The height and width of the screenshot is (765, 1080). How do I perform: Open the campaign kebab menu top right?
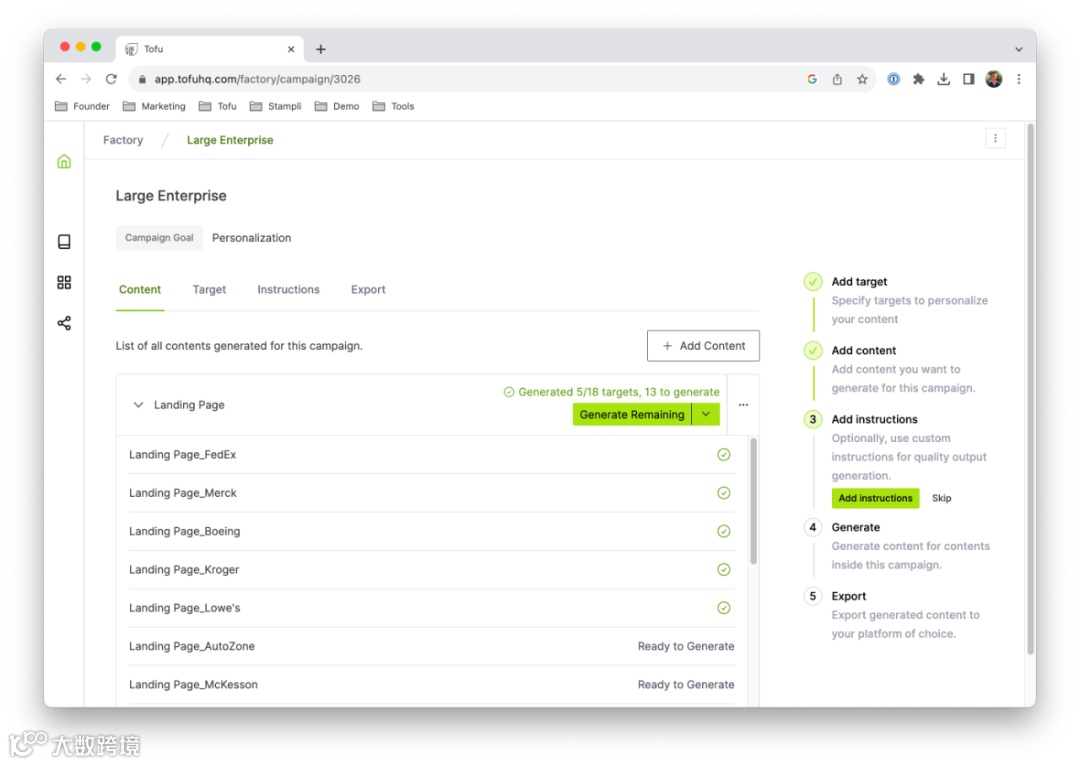[x=995, y=138]
